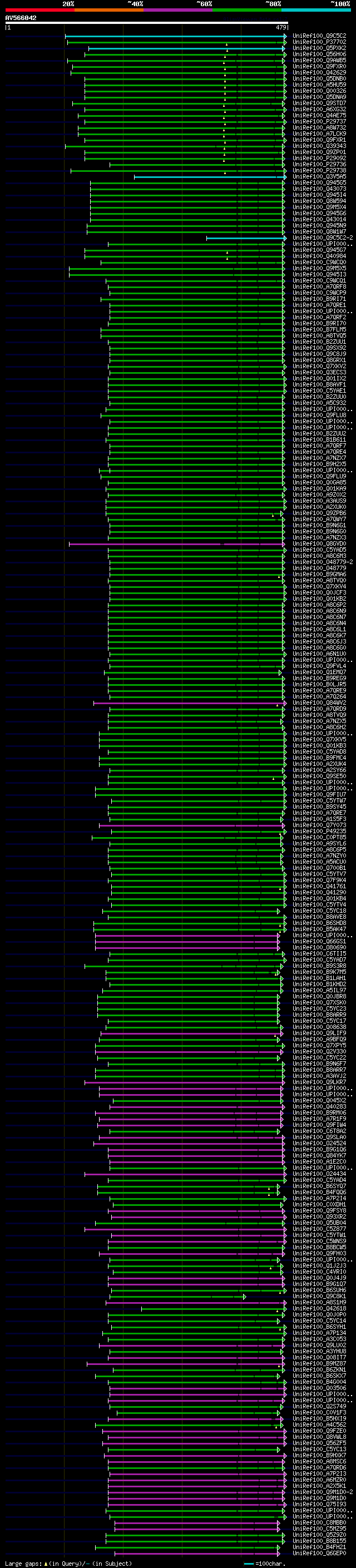Select hit label UniRef100_C5YTW7
356x1568 pixels.
coord(319,801)
